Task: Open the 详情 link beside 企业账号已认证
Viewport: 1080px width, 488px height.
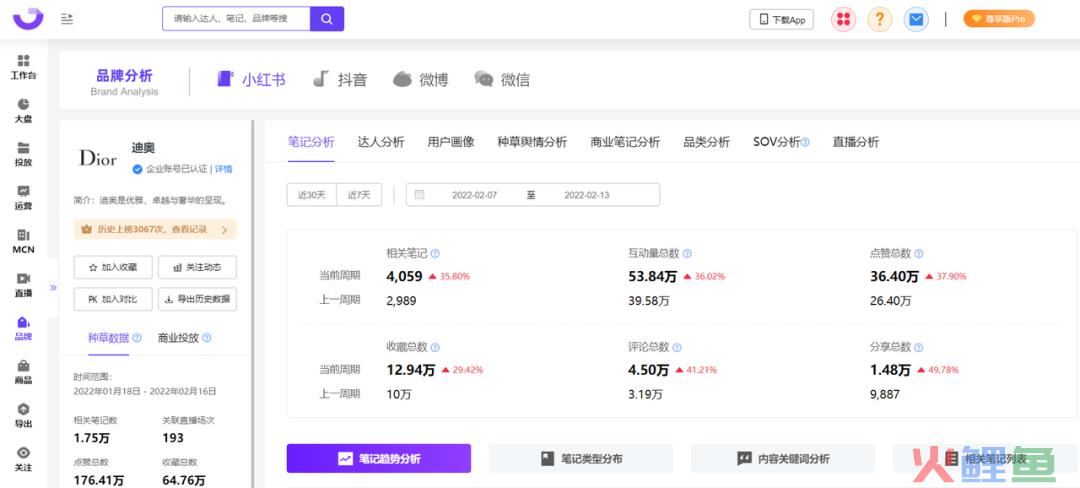Action: click(223, 169)
